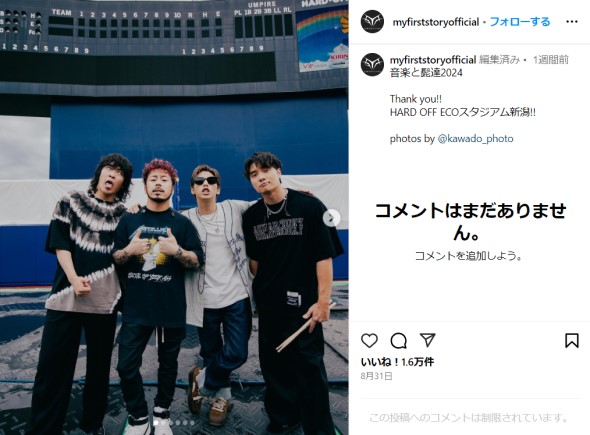Share the post with the paper plane icon
590x435 pixels.
(428, 340)
